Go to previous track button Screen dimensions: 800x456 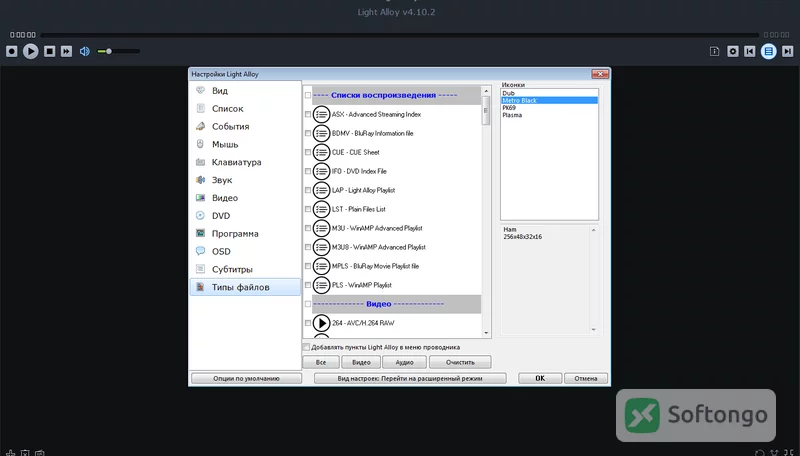(x=749, y=51)
